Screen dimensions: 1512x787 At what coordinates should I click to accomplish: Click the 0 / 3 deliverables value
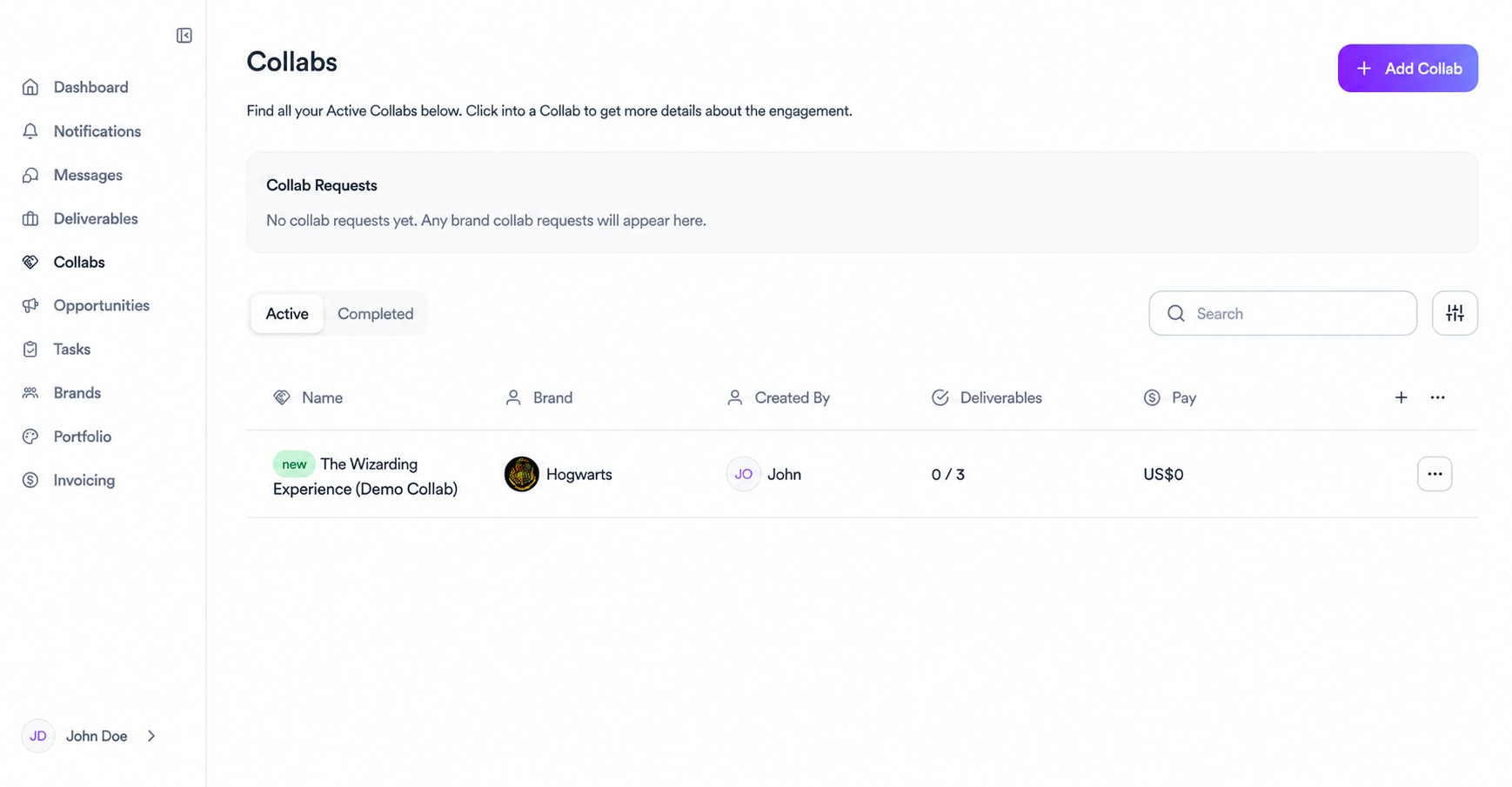pos(947,474)
